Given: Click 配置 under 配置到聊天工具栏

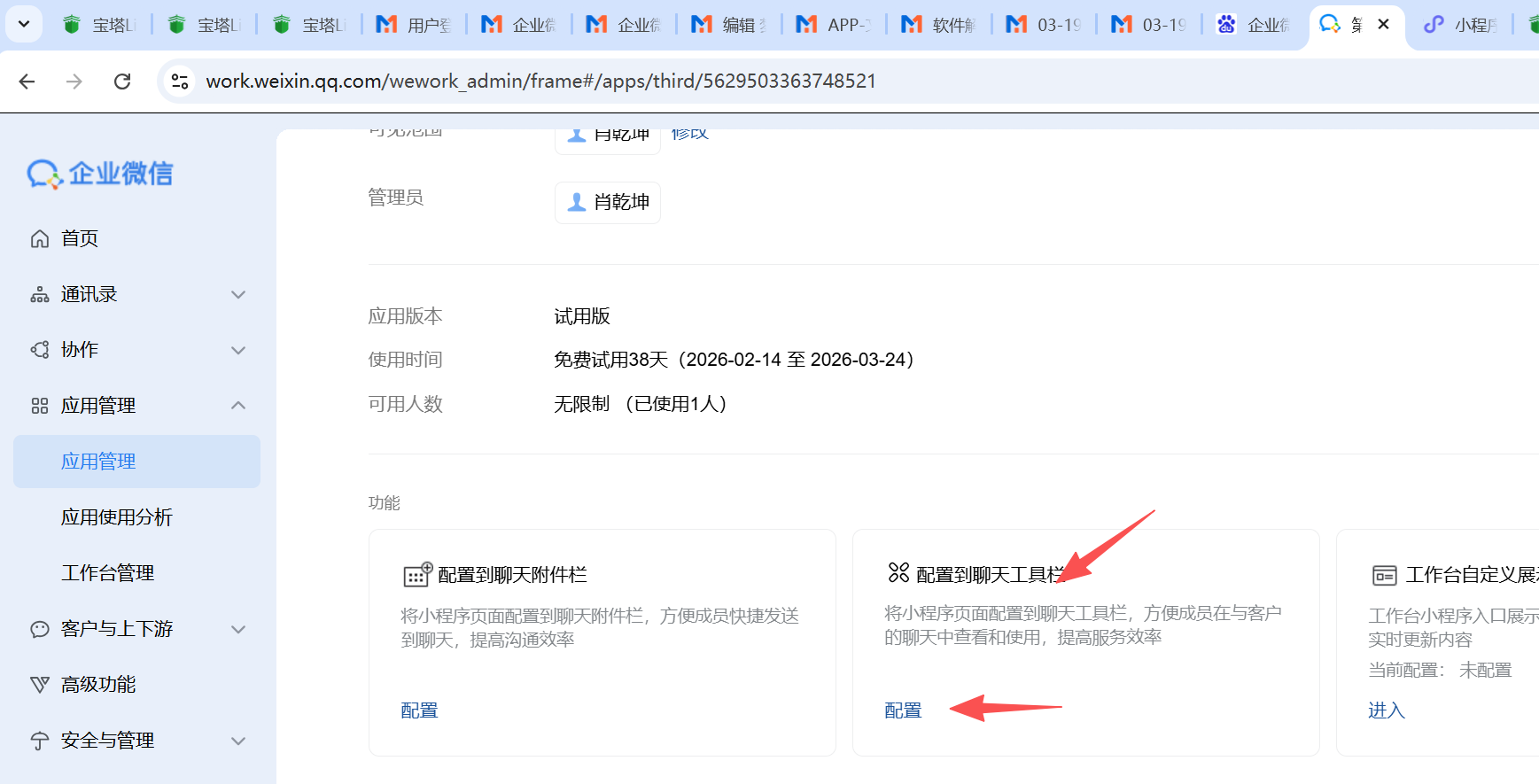Looking at the screenshot, I should [903, 710].
